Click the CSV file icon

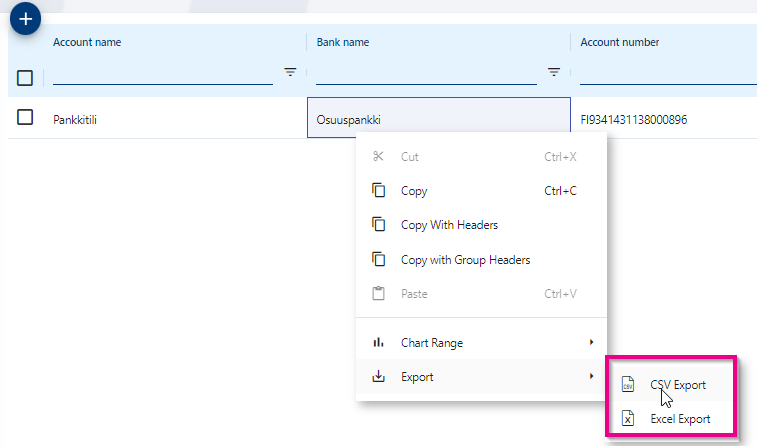click(627, 385)
